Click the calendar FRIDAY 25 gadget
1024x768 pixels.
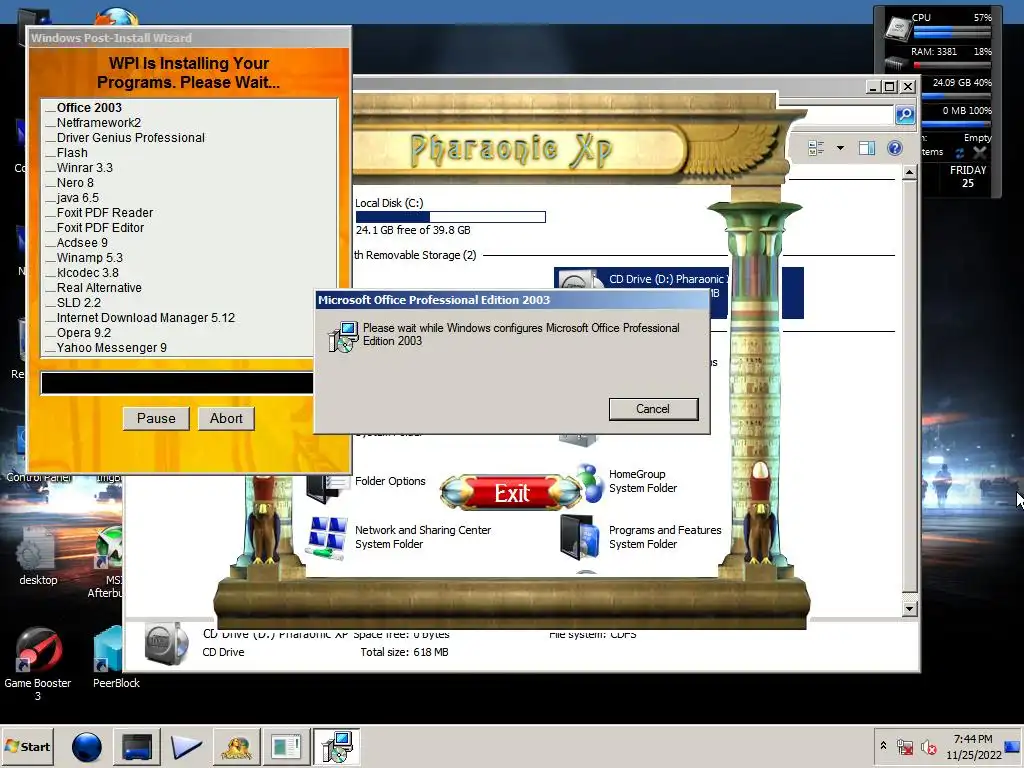coord(968,176)
